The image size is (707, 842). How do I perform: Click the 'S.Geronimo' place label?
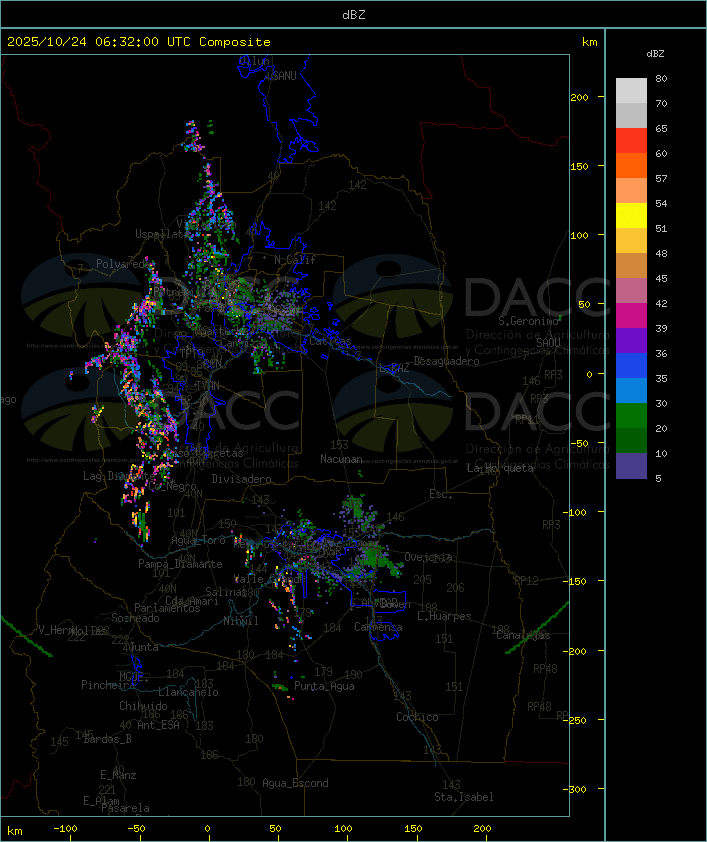[528, 321]
